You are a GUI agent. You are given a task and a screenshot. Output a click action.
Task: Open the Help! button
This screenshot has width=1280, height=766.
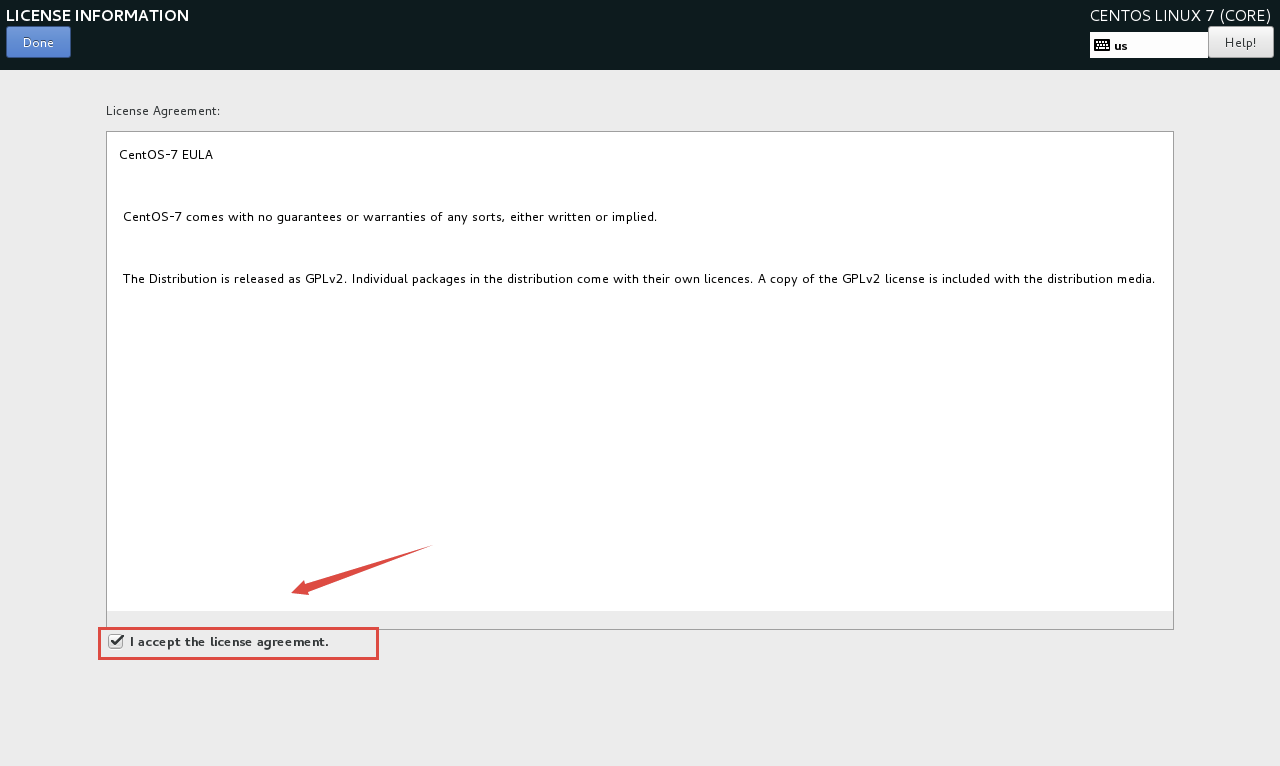[1240, 42]
